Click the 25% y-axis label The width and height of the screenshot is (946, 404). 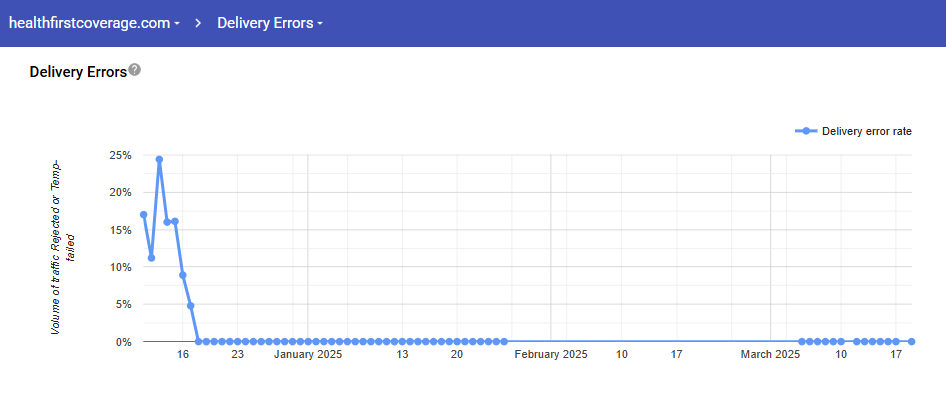[120, 155]
